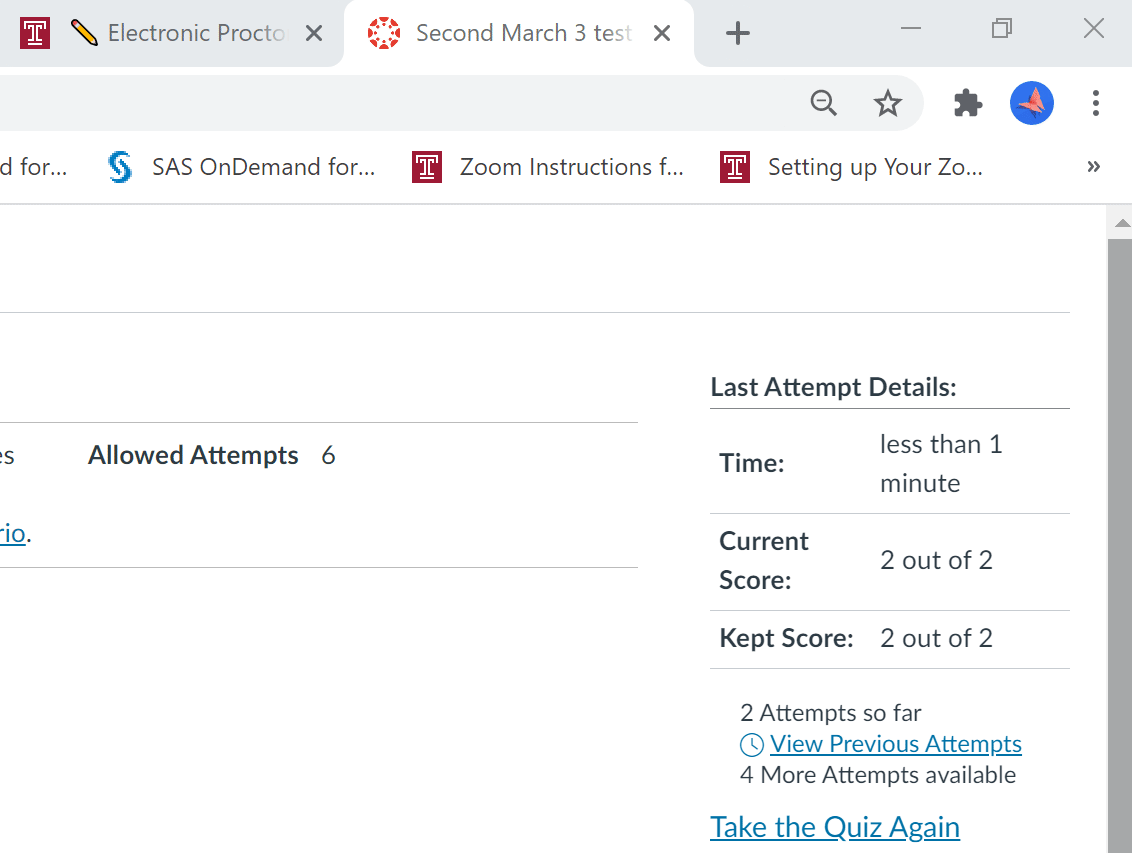1132x853 pixels.
Task: Open the Chrome profile avatar
Action: (x=1032, y=103)
